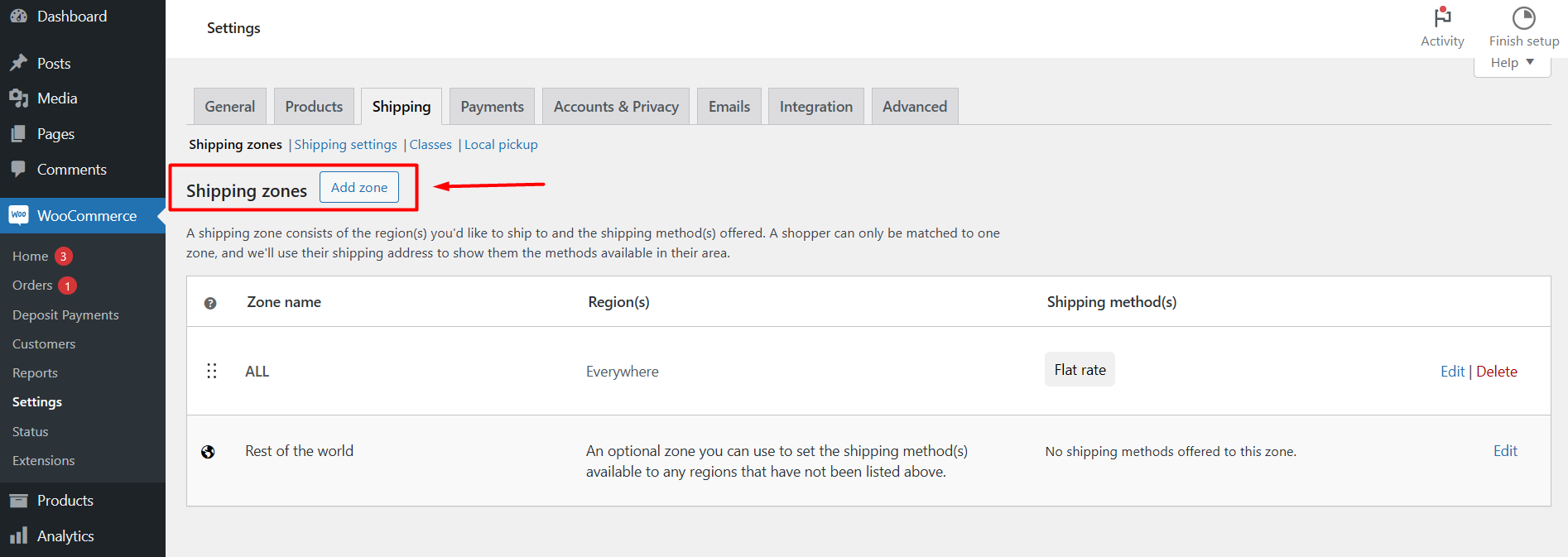Open the Shipping settings link

coord(345,144)
